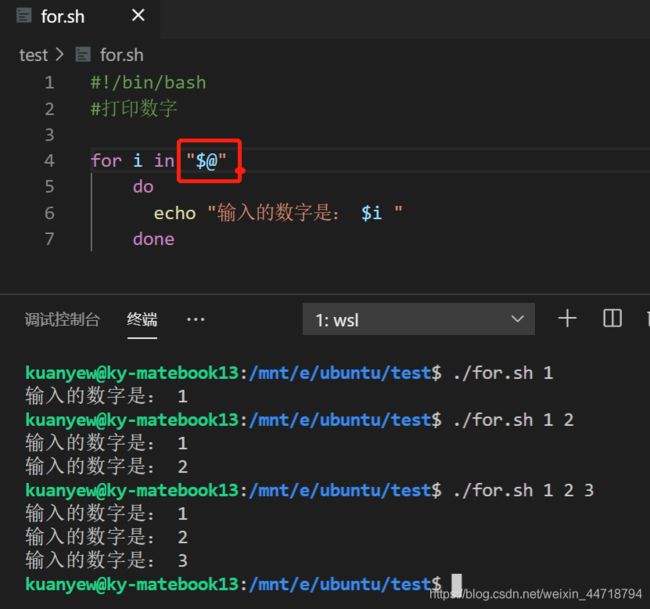Click line number 4 in the gutter

tap(49, 160)
